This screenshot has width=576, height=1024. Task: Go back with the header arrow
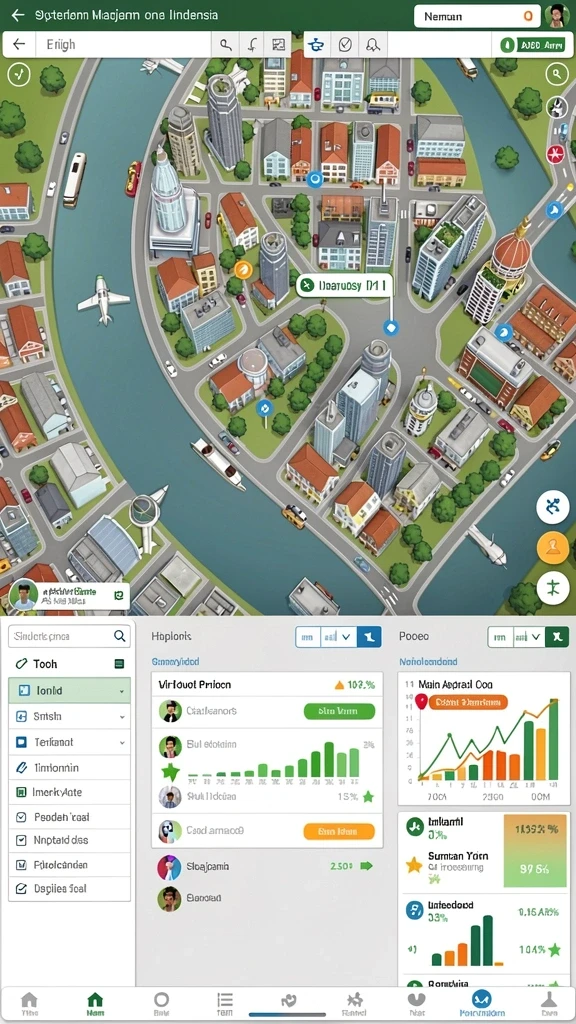[18, 14]
